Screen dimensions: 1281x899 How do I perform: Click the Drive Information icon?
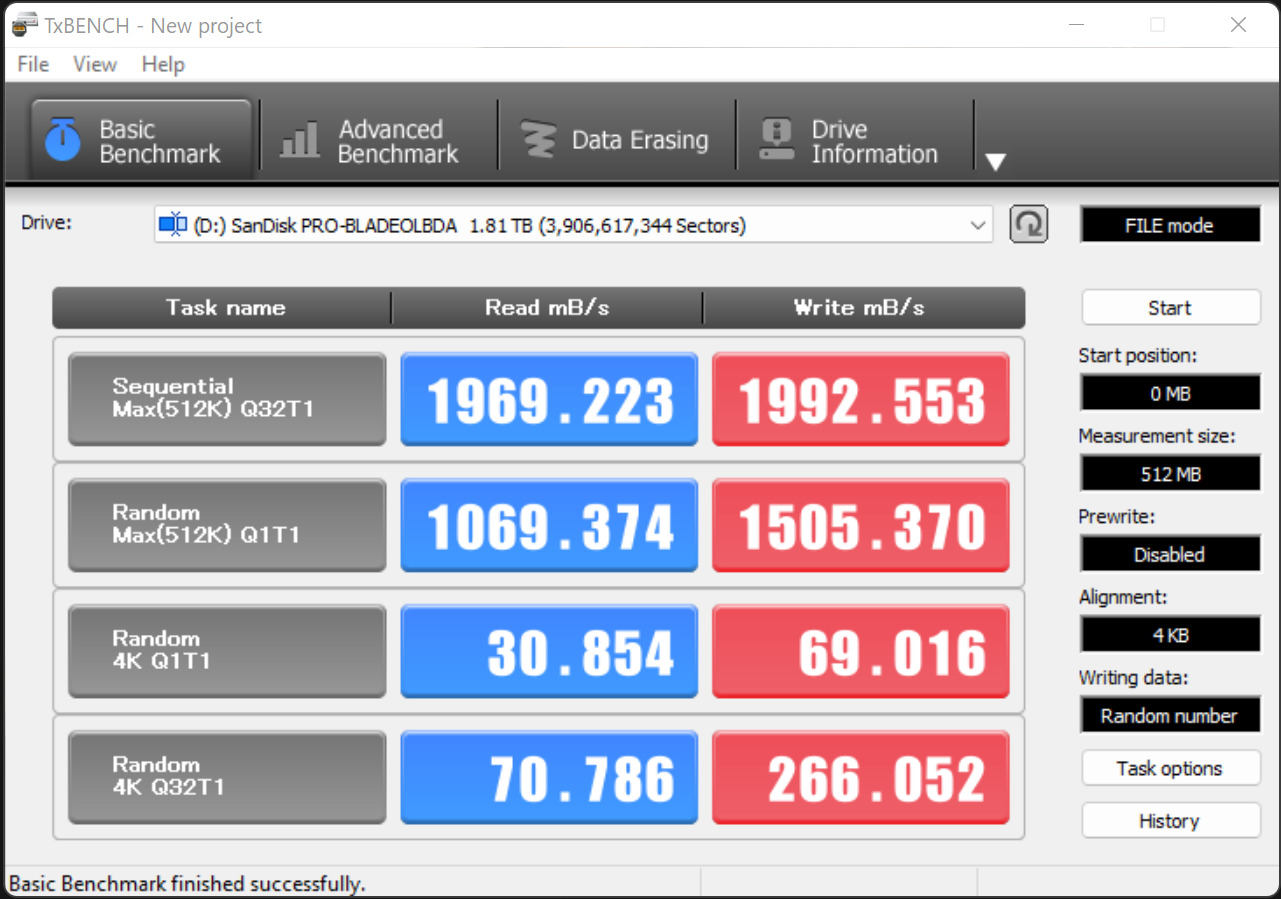click(x=777, y=140)
